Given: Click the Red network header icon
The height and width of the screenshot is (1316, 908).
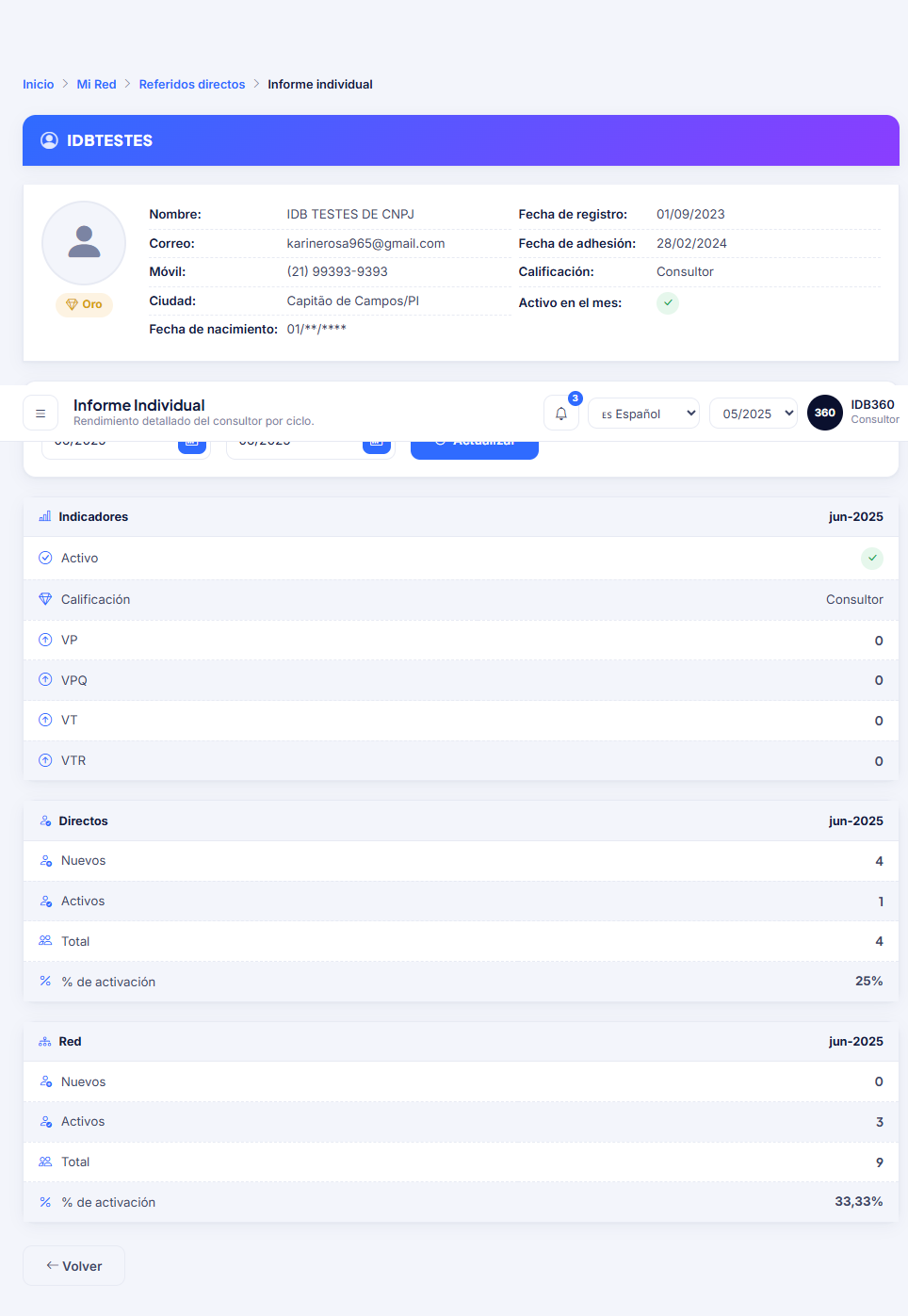Looking at the screenshot, I should pyautogui.click(x=45, y=1042).
